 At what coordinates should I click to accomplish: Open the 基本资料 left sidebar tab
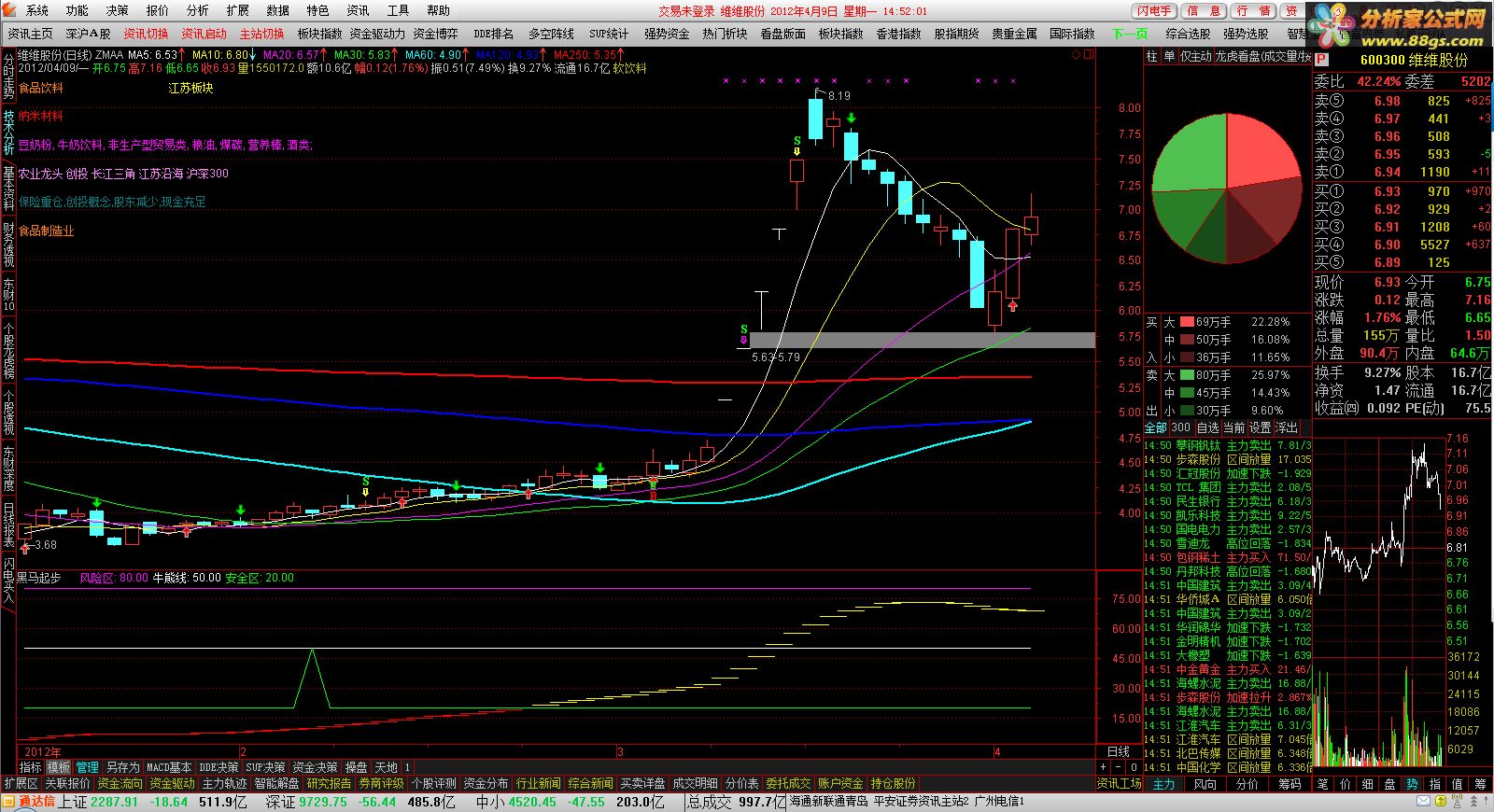(8, 188)
